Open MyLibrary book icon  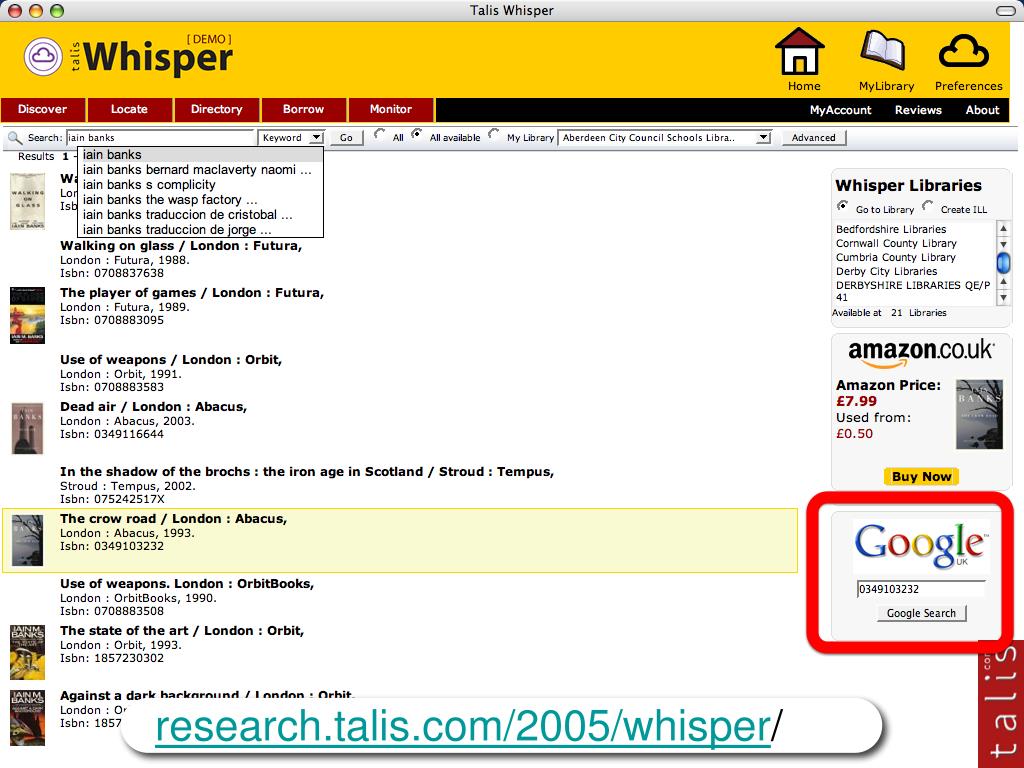tap(883, 50)
